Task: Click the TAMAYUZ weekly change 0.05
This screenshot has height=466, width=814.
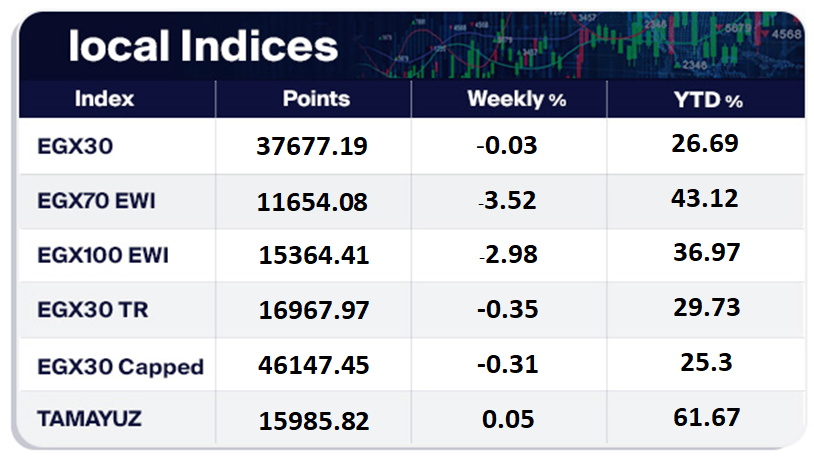Action: pos(508,421)
